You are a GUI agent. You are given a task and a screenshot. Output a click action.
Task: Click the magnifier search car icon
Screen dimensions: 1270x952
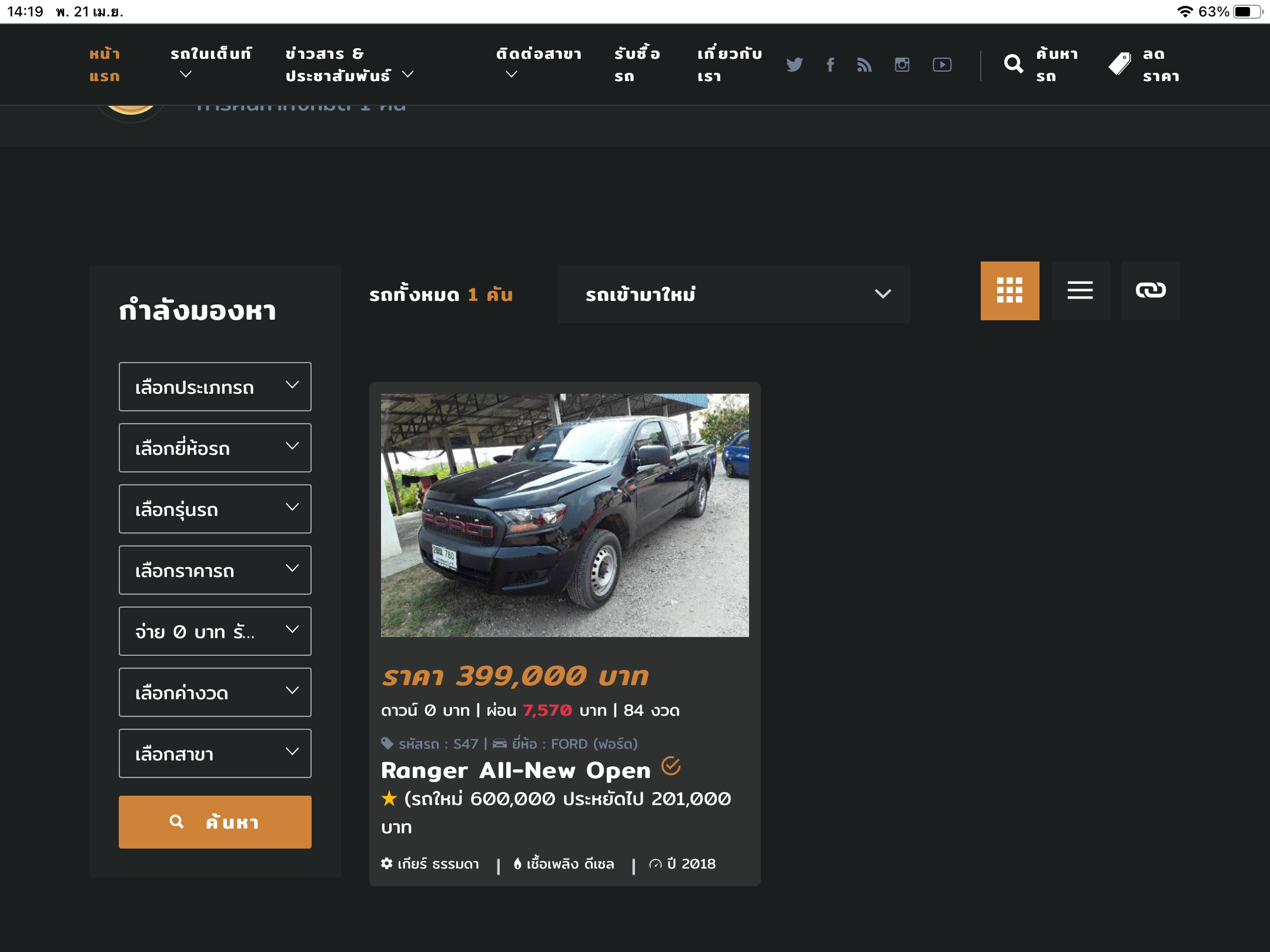click(x=1014, y=65)
